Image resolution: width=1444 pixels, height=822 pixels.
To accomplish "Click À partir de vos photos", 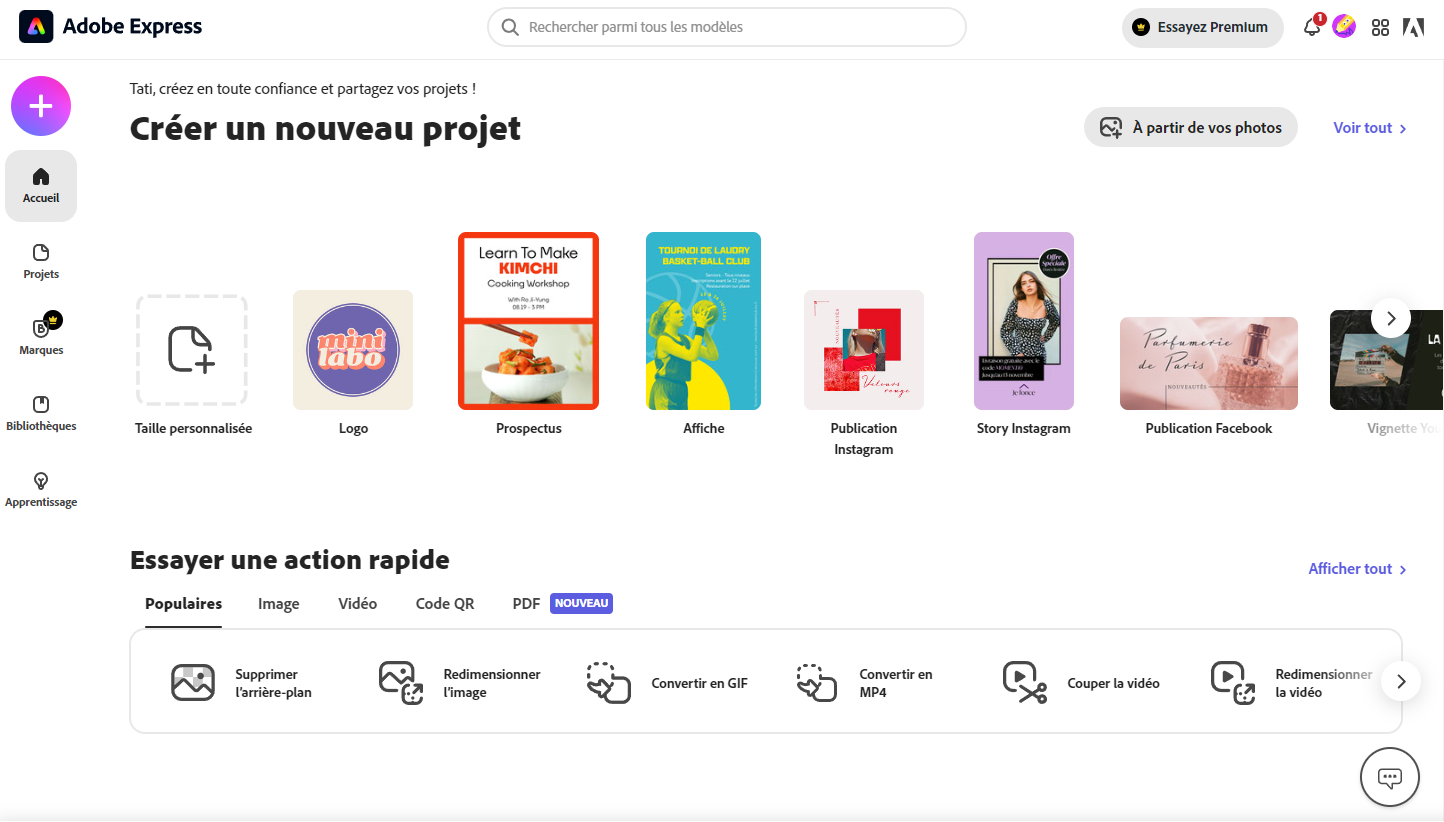I will tap(1190, 128).
